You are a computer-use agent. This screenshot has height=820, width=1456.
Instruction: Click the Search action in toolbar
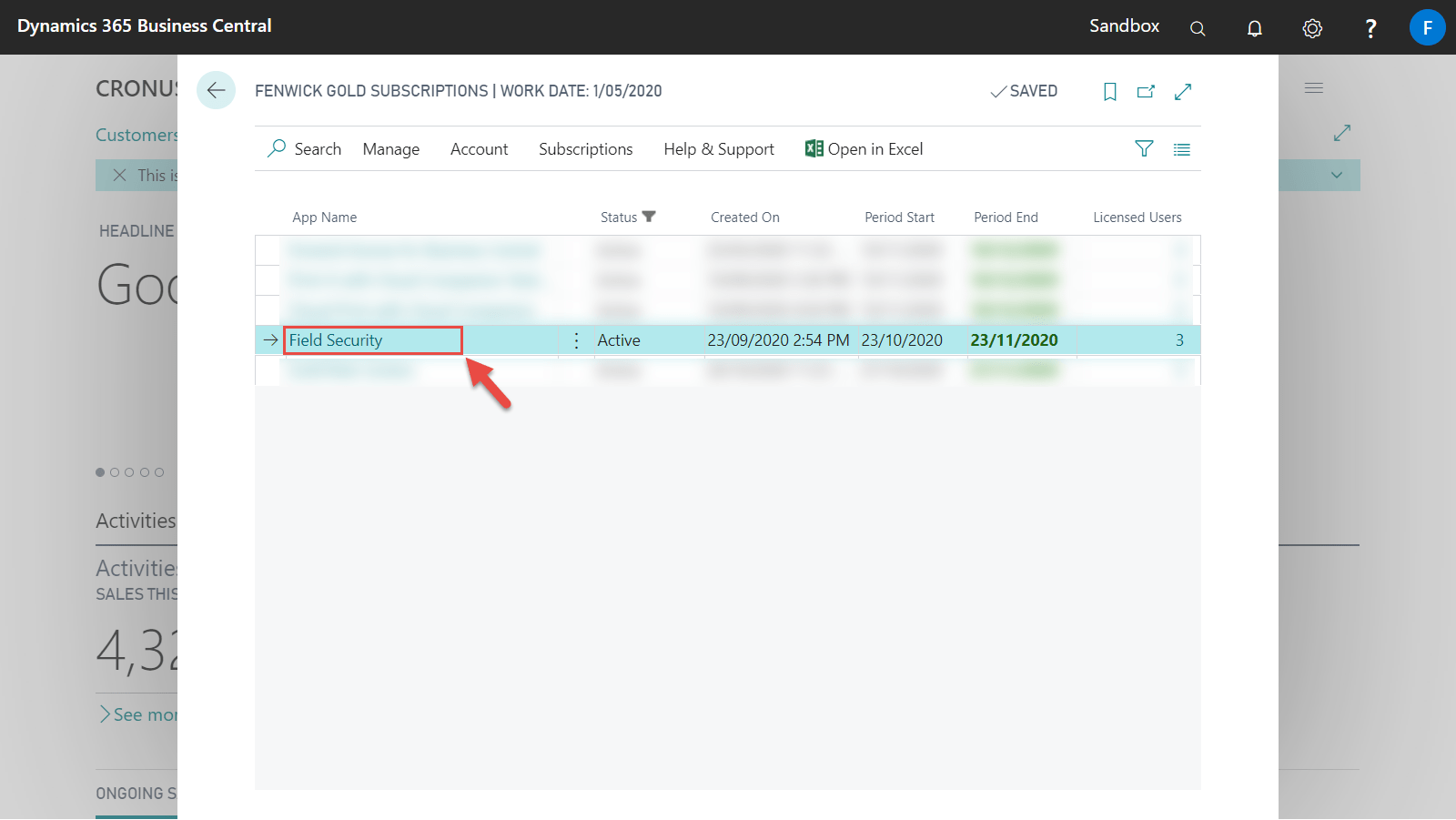(x=304, y=148)
